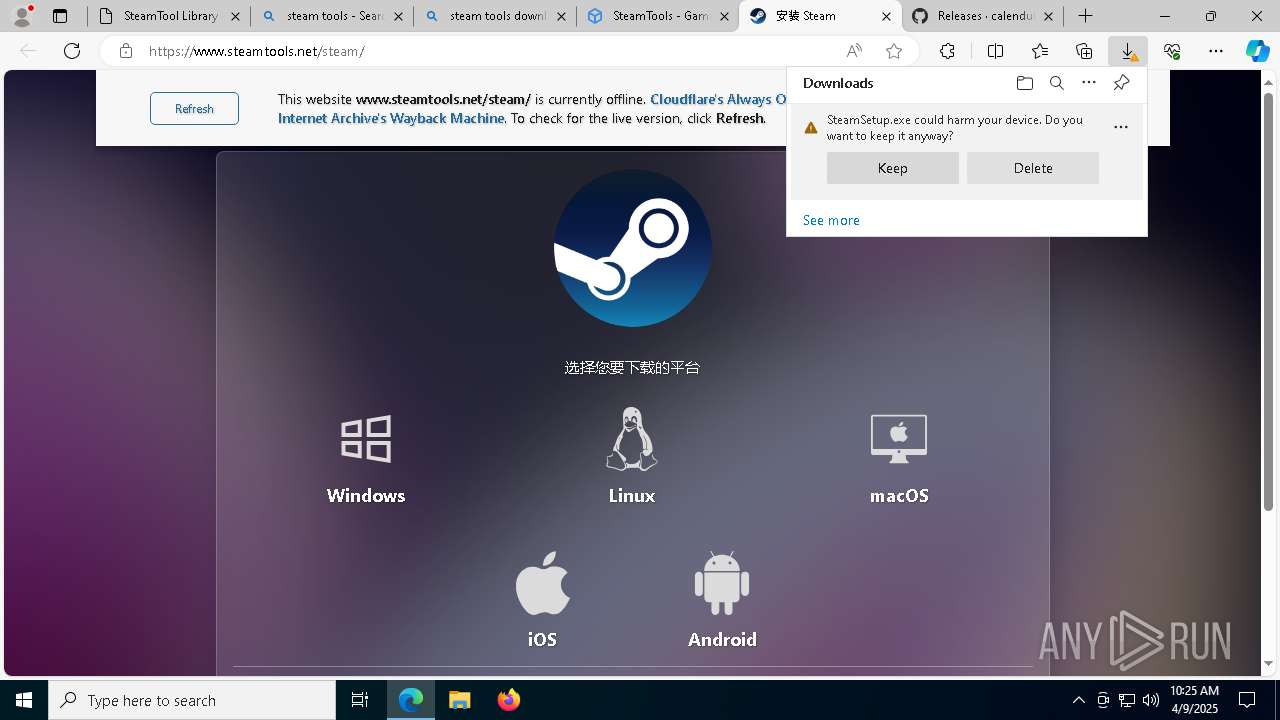Screen dimensions: 1280x720
Task: Search downloads with magnifier icon
Action: [x=1057, y=83]
